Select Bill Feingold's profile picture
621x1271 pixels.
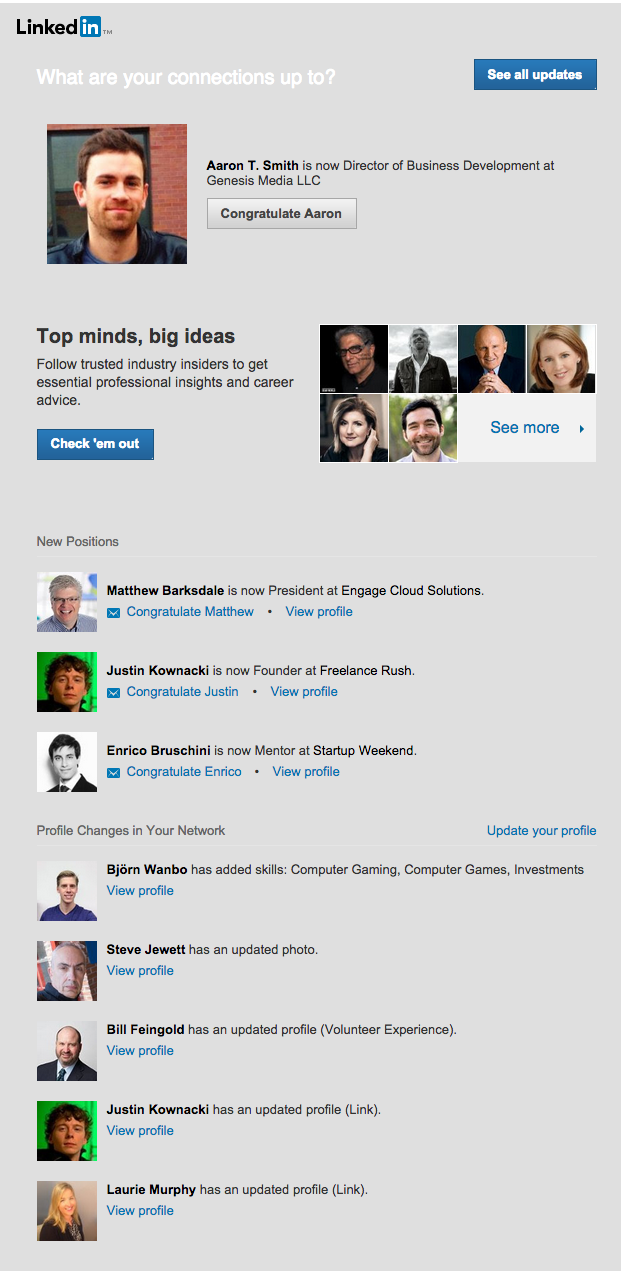(x=67, y=1051)
